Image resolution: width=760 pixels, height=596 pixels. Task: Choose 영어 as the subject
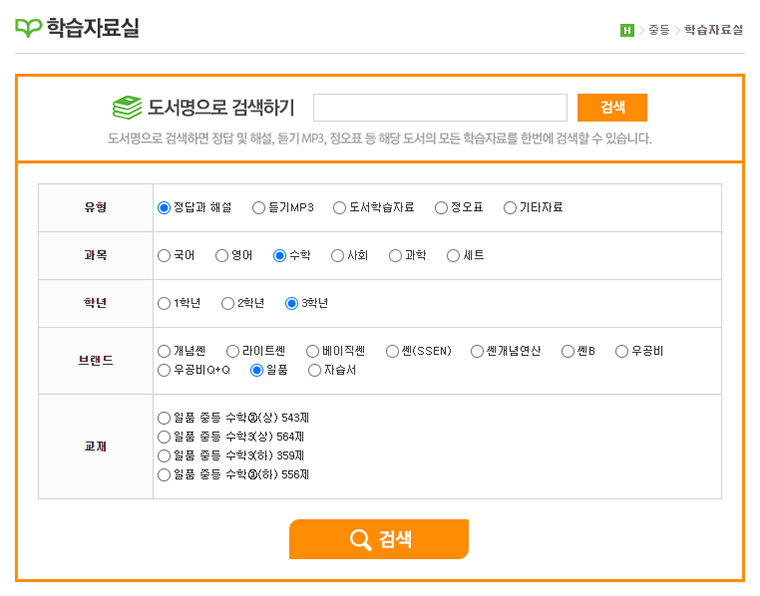tap(222, 255)
